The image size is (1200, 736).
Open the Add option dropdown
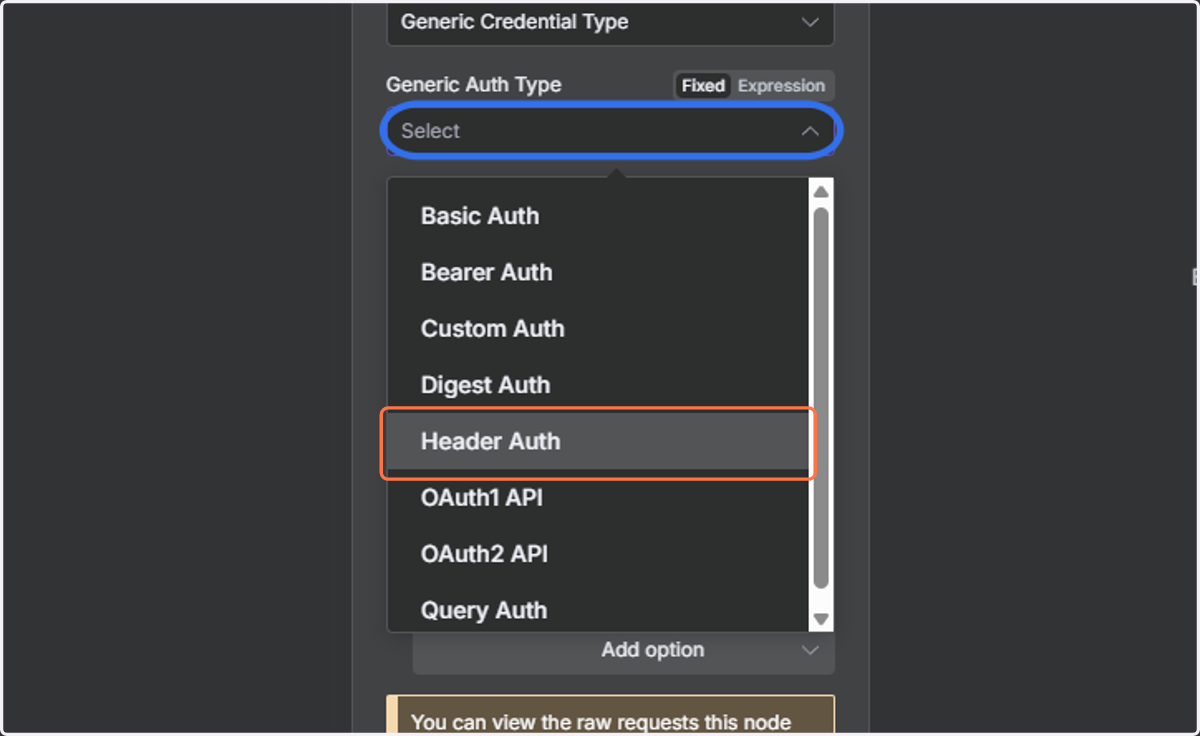tap(624, 651)
